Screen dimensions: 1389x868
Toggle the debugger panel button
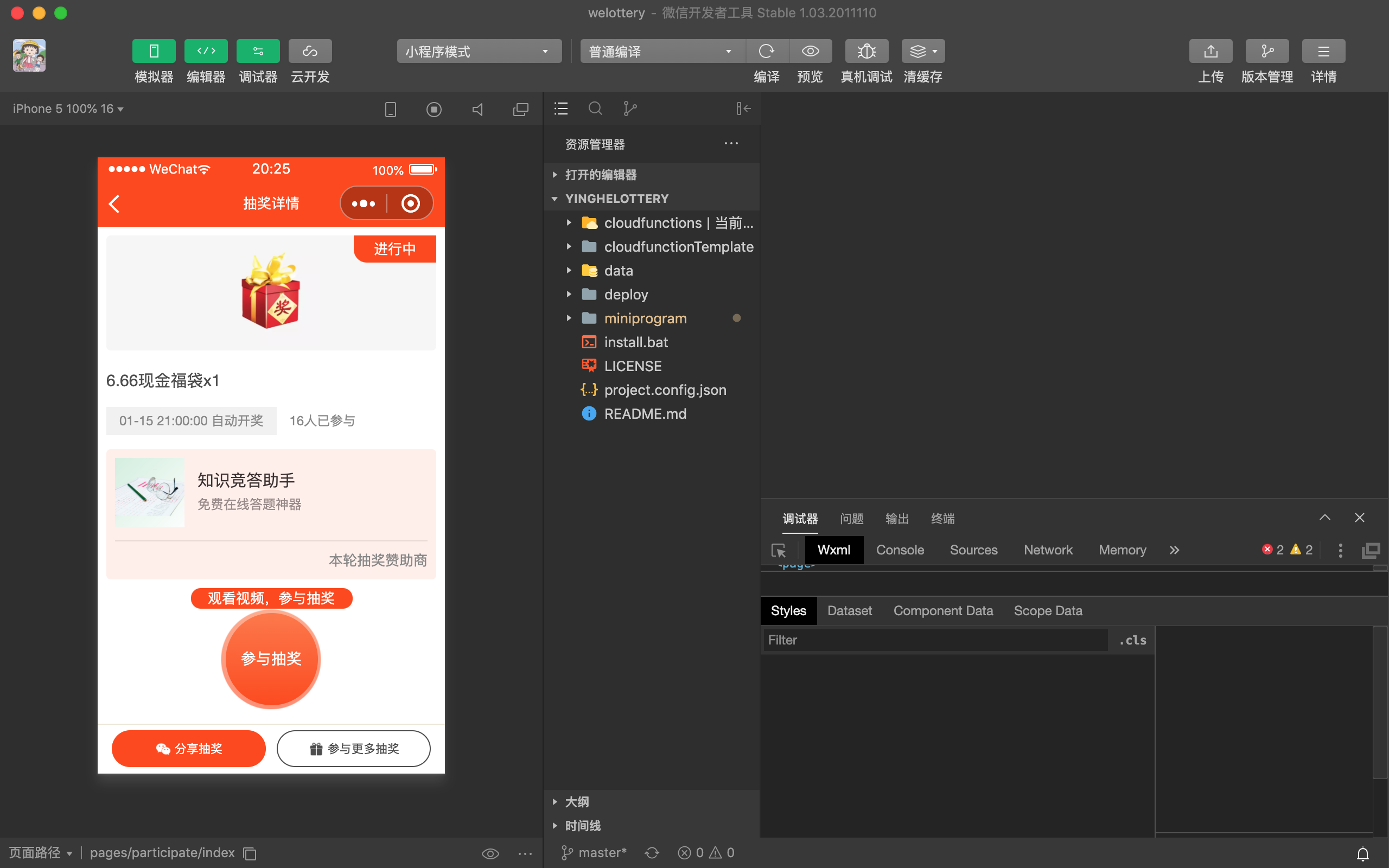tap(258, 51)
